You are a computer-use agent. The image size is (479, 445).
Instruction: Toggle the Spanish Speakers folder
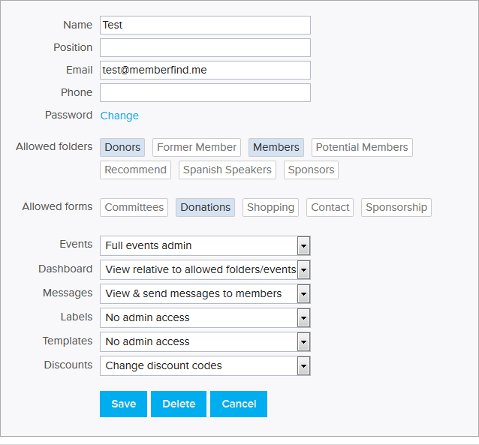coord(227,170)
